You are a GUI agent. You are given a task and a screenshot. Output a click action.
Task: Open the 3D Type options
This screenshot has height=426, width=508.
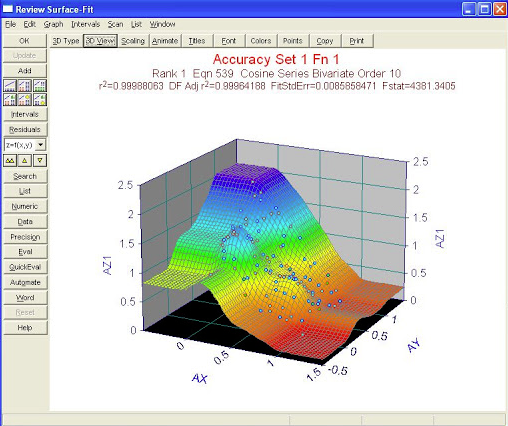coord(66,41)
